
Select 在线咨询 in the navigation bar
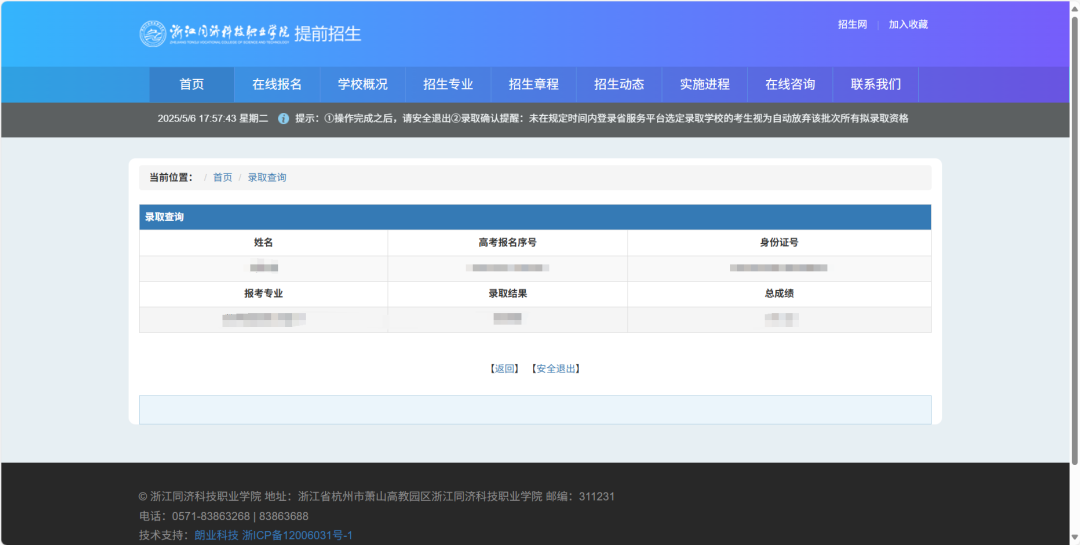pos(790,84)
